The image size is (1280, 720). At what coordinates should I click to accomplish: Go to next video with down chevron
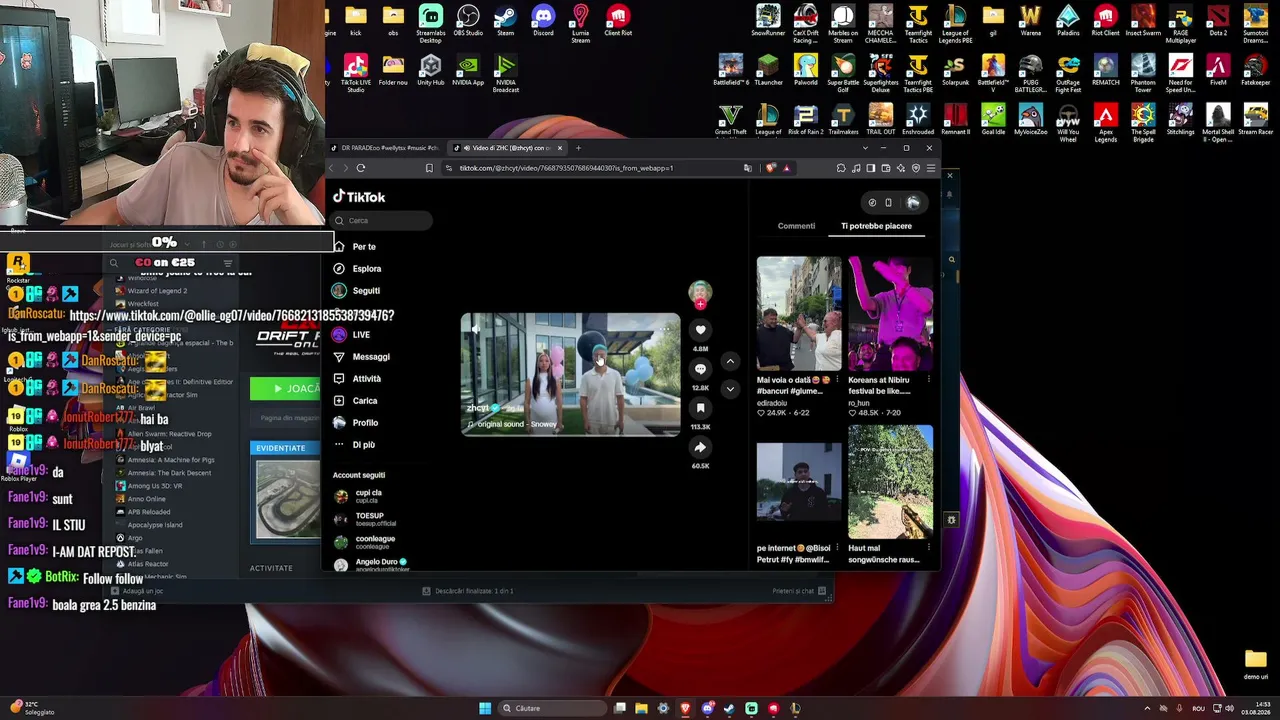(x=730, y=389)
